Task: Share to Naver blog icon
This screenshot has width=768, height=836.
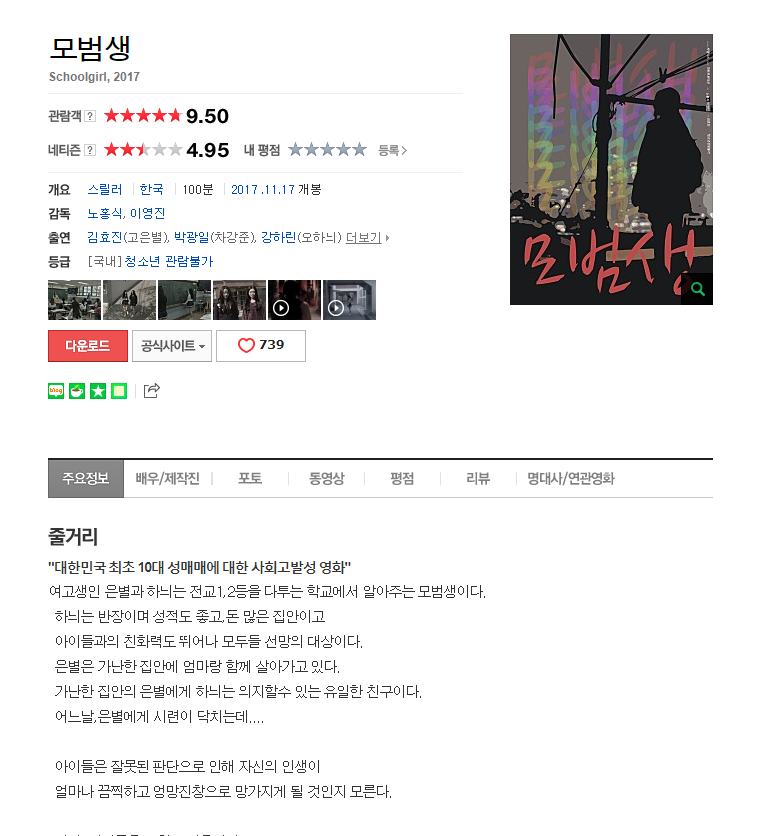Action: pyautogui.click(x=56, y=391)
